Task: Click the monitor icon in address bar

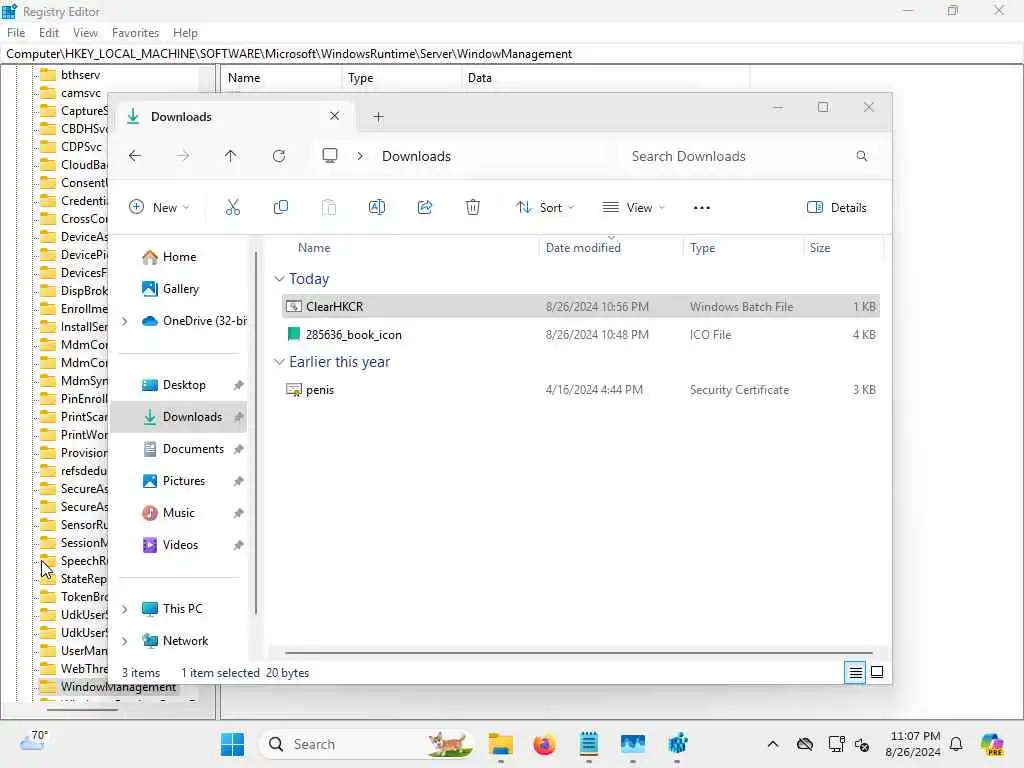Action: click(330, 155)
